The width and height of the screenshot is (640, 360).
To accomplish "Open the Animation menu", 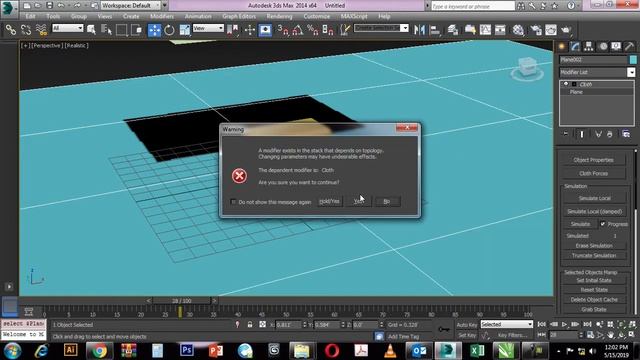I will 198,16.
